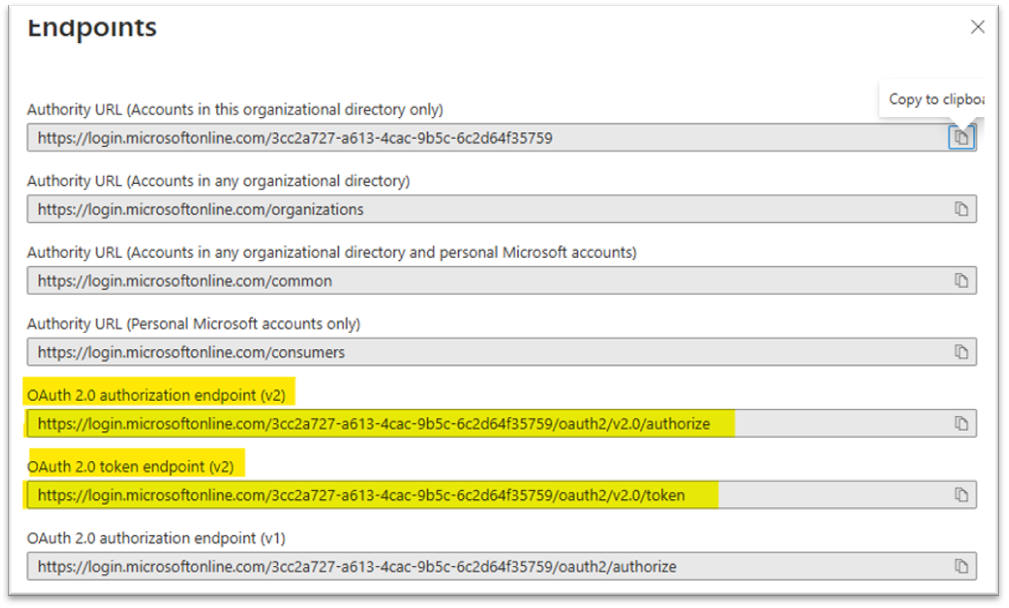The image size is (1009, 608).
Task: Copy the OAuth 2.0 authorization endpoint (v1)
Action: tap(961, 567)
